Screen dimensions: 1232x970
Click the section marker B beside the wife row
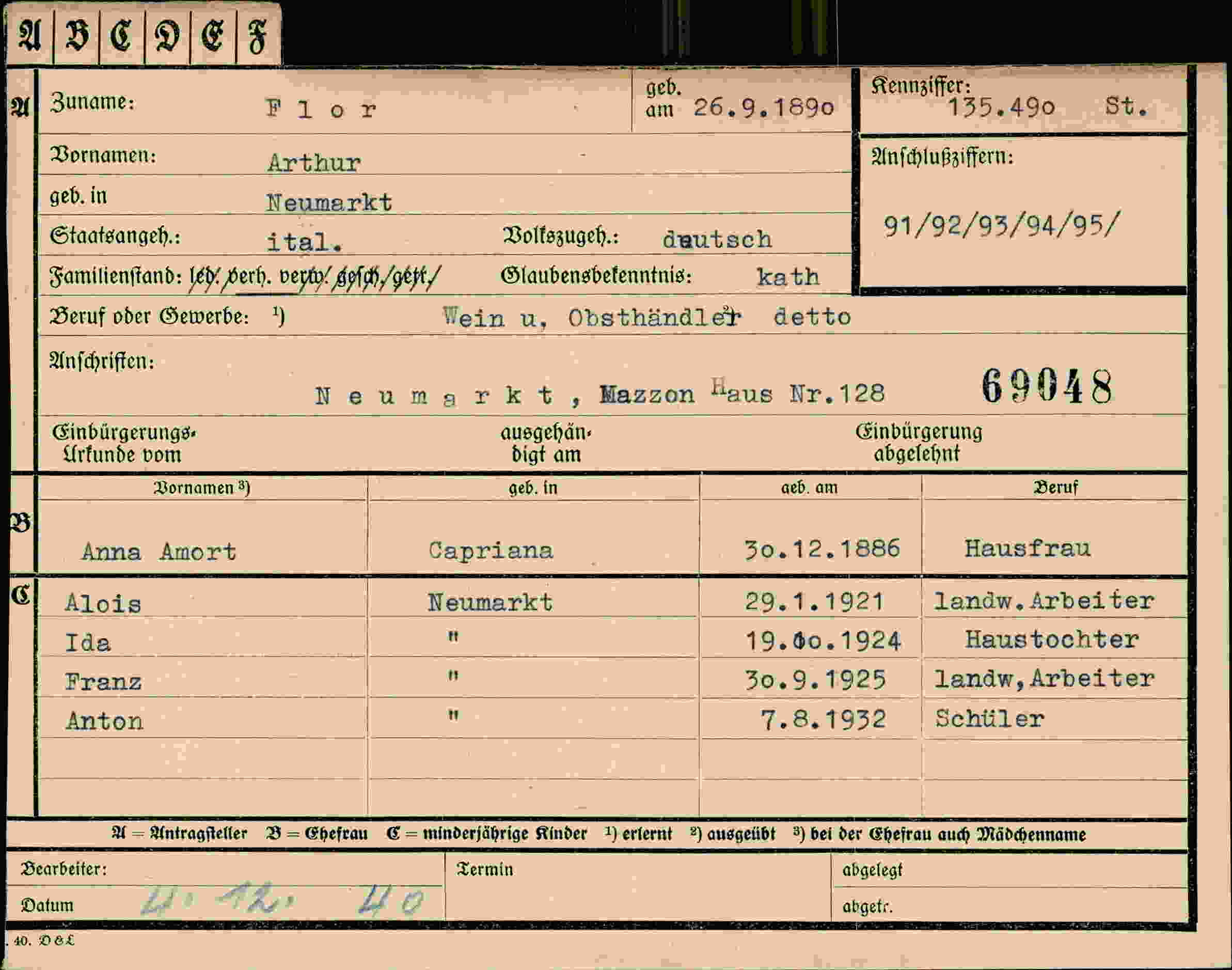pyautogui.click(x=21, y=523)
